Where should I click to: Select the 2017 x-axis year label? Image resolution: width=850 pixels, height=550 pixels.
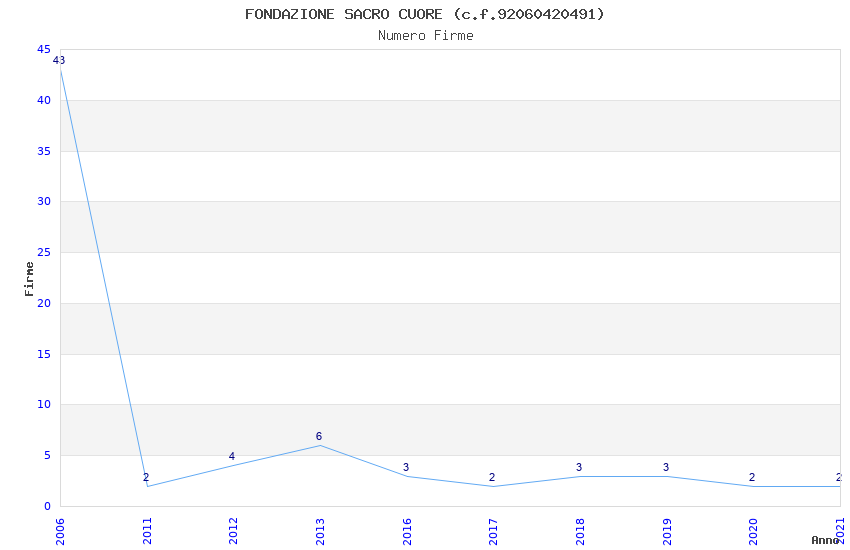click(493, 532)
